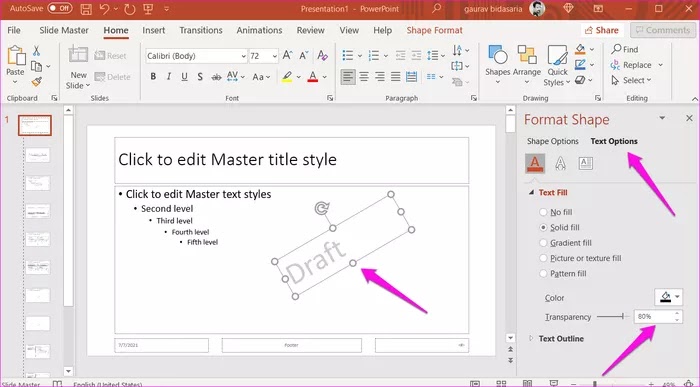Select Pattern fill radio option
This screenshot has height=387, width=700.
[x=543, y=274]
